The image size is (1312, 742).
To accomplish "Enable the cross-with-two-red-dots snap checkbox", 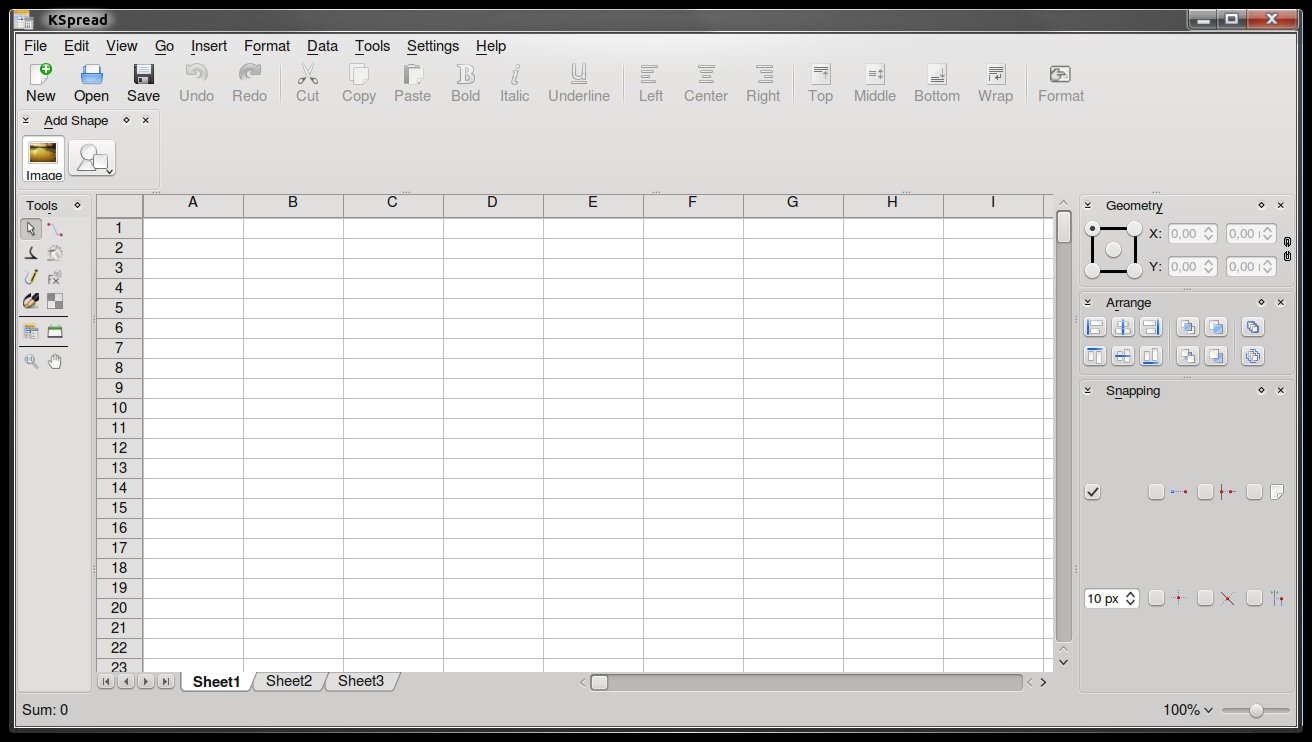I will tap(1205, 492).
